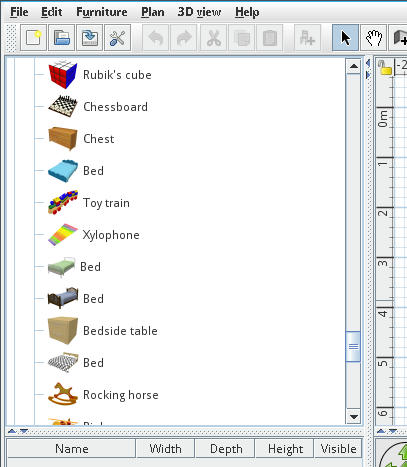Click the catalog scrollbar down arrow
The image size is (407, 467).
[354, 417]
